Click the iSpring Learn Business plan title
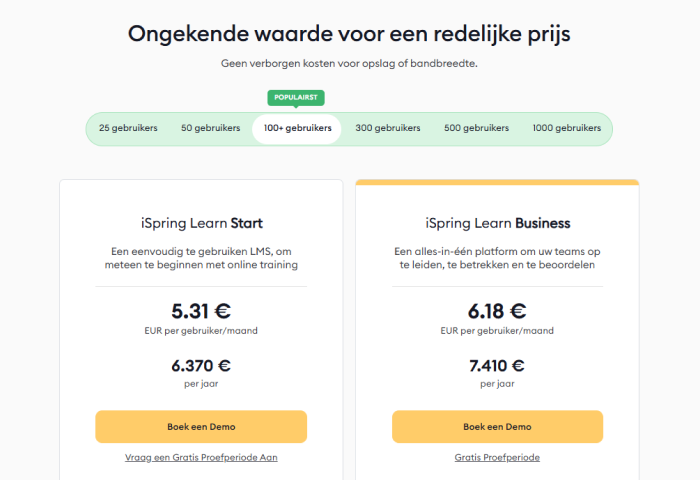 (497, 222)
